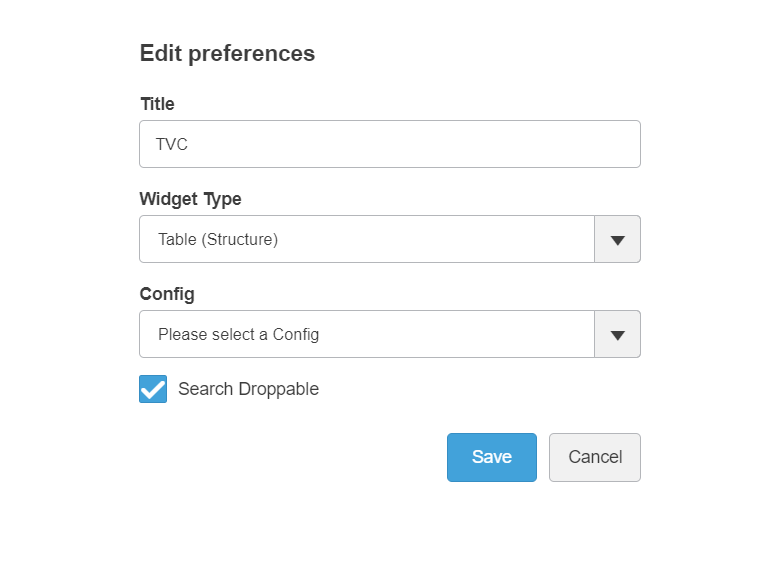Click the 'Table (Structure)' selected value text
Screen dimensions: 778x570
pos(218,239)
